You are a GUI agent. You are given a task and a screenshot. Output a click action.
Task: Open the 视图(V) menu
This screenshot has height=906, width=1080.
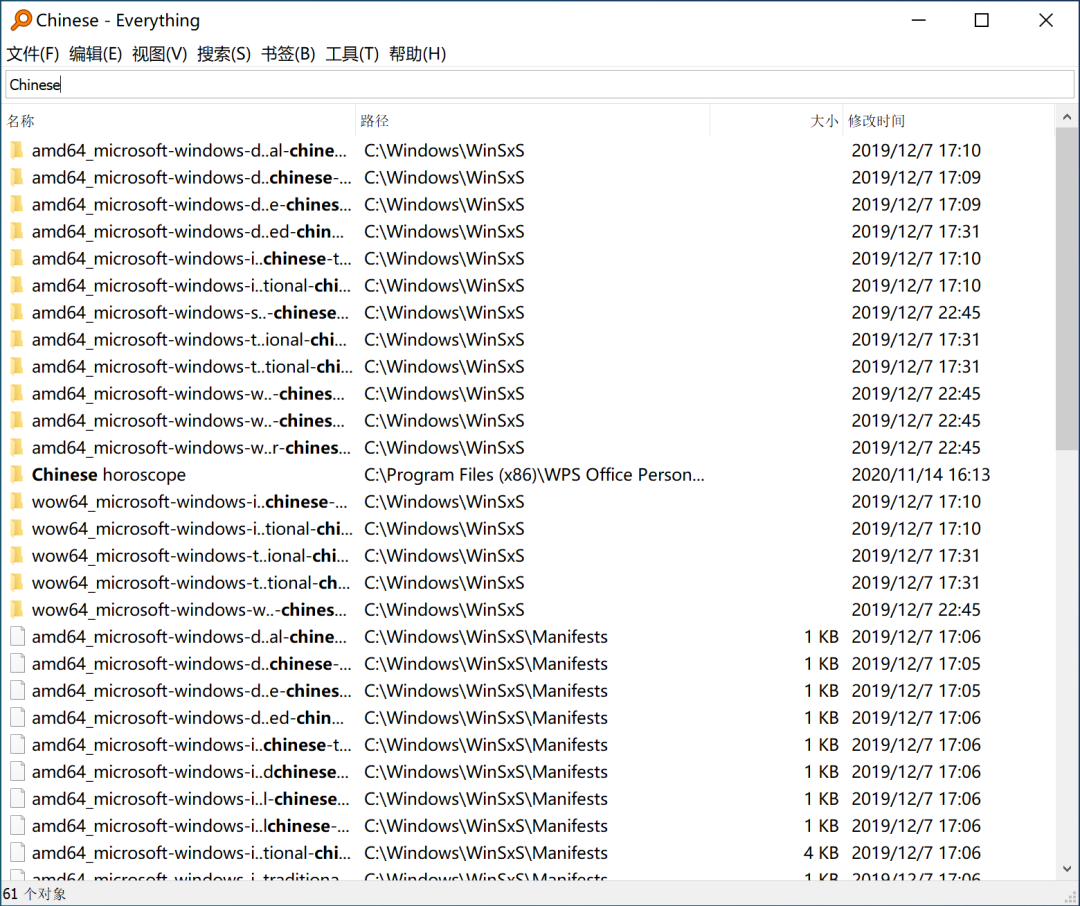[160, 54]
